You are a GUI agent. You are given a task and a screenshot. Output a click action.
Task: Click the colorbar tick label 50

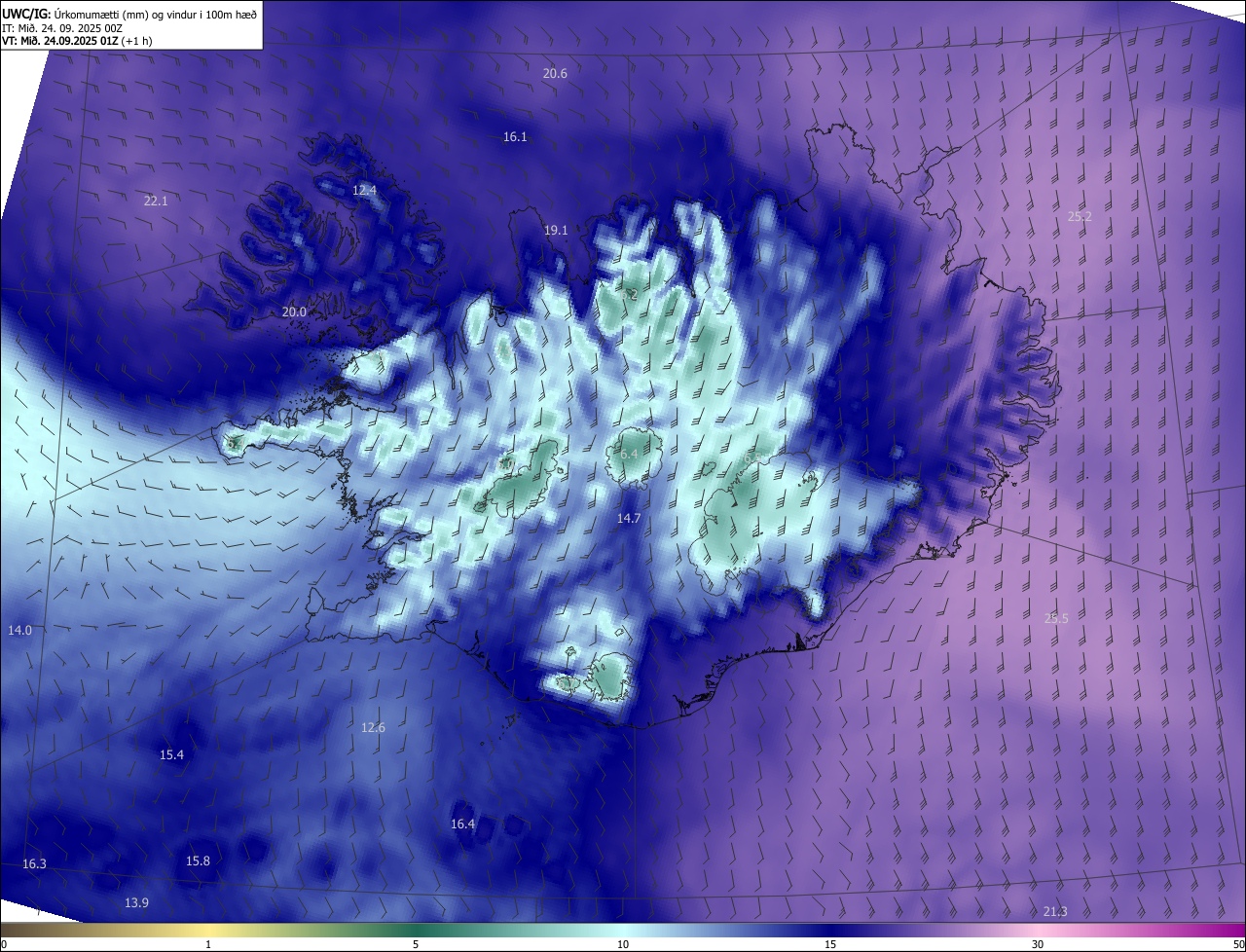pos(1238,944)
